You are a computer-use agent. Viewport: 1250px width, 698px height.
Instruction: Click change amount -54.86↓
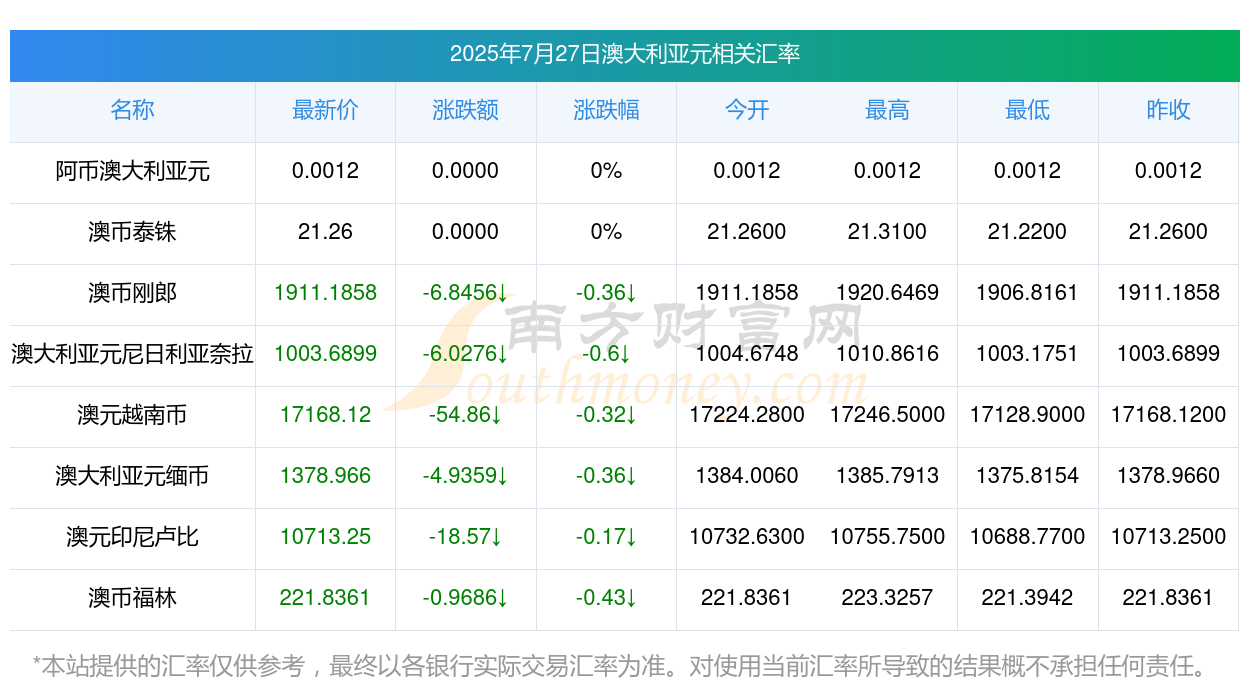(x=465, y=415)
